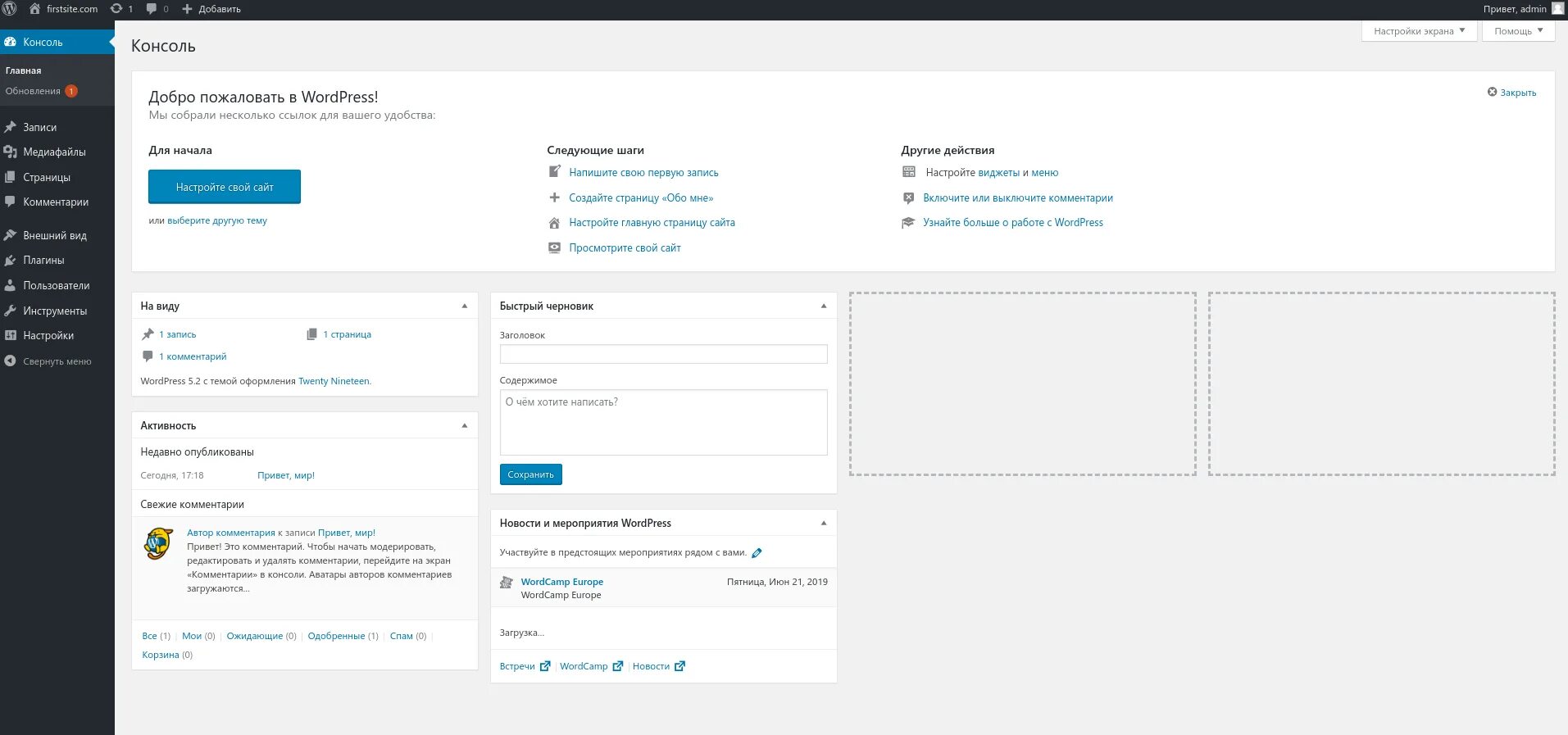Click the Консоль dashboard icon in sidebar
This screenshot has height=735, width=1568.
[10, 42]
